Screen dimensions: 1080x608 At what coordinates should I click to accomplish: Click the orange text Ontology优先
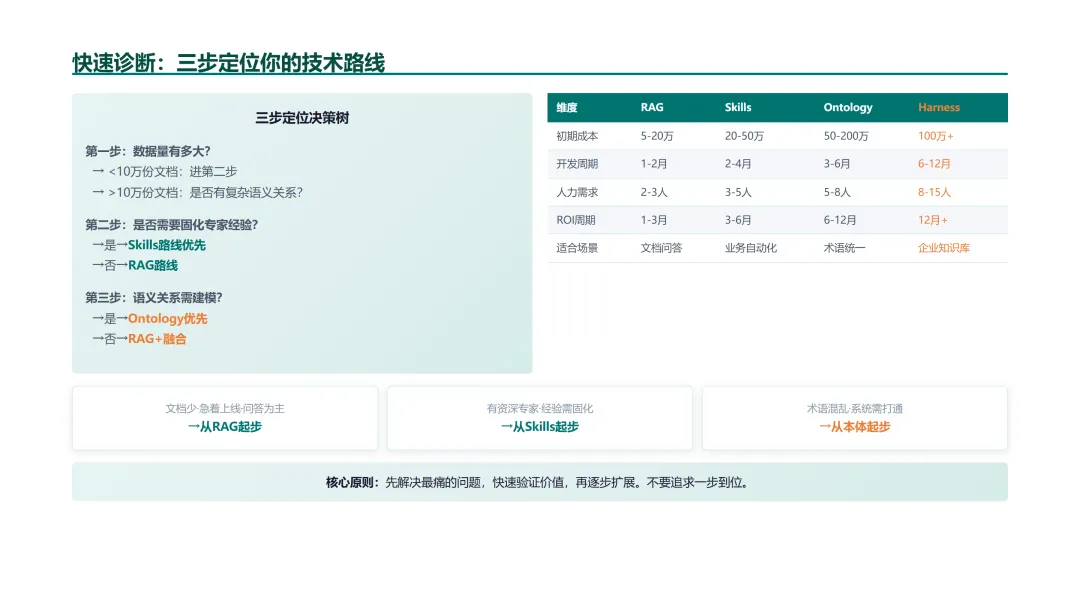(x=167, y=318)
